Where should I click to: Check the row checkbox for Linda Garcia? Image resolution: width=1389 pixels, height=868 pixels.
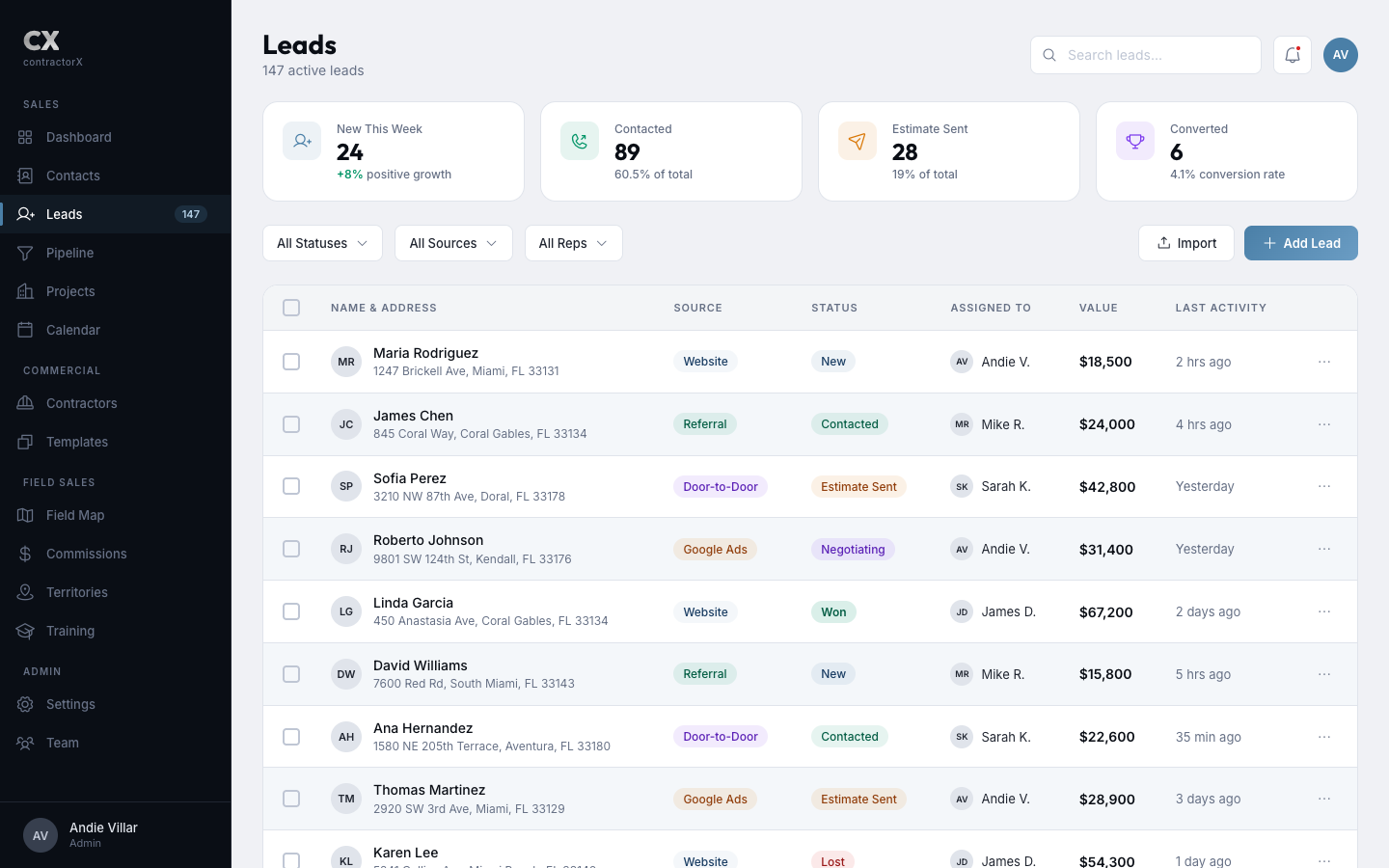click(x=291, y=611)
